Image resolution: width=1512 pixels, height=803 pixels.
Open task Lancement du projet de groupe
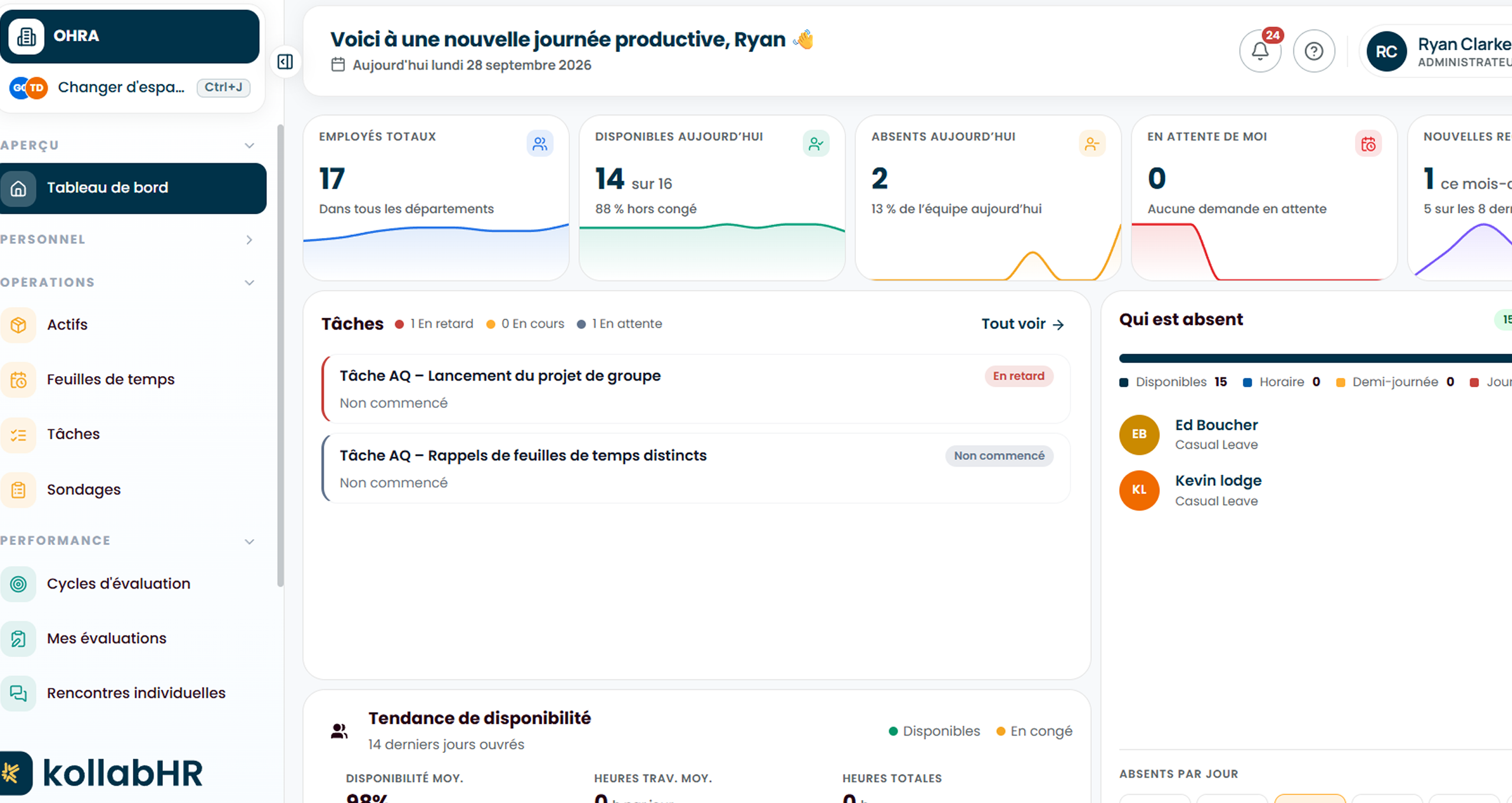point(696,389)
